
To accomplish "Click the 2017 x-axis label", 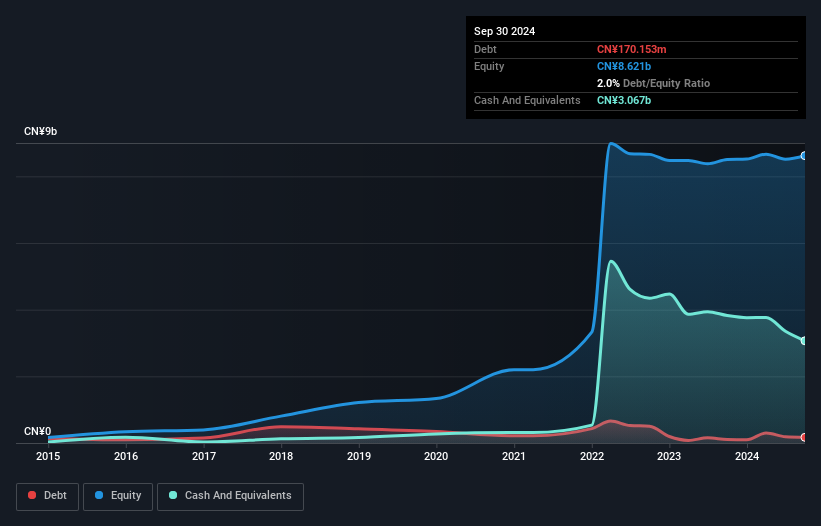I will (x=204, y=456).
